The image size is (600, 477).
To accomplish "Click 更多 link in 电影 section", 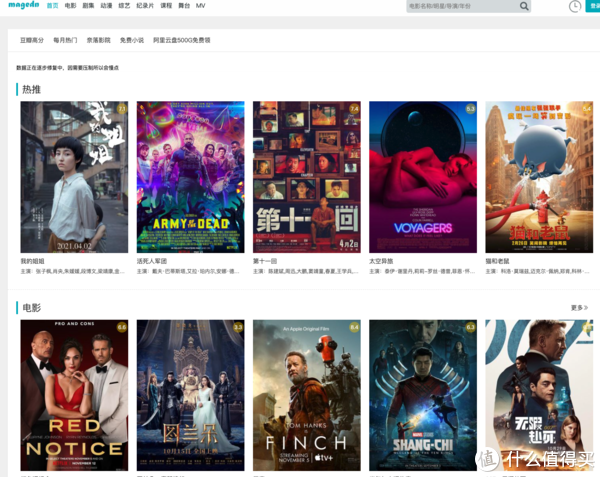I will 579,308.
